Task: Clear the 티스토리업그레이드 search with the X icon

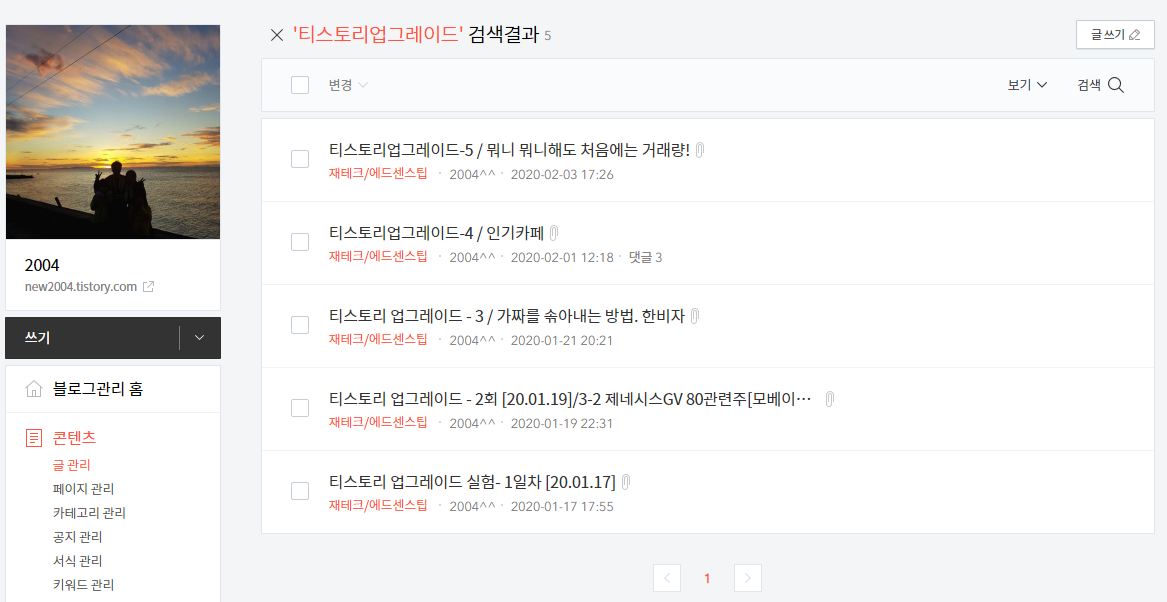Action: (x=277, y=35)
